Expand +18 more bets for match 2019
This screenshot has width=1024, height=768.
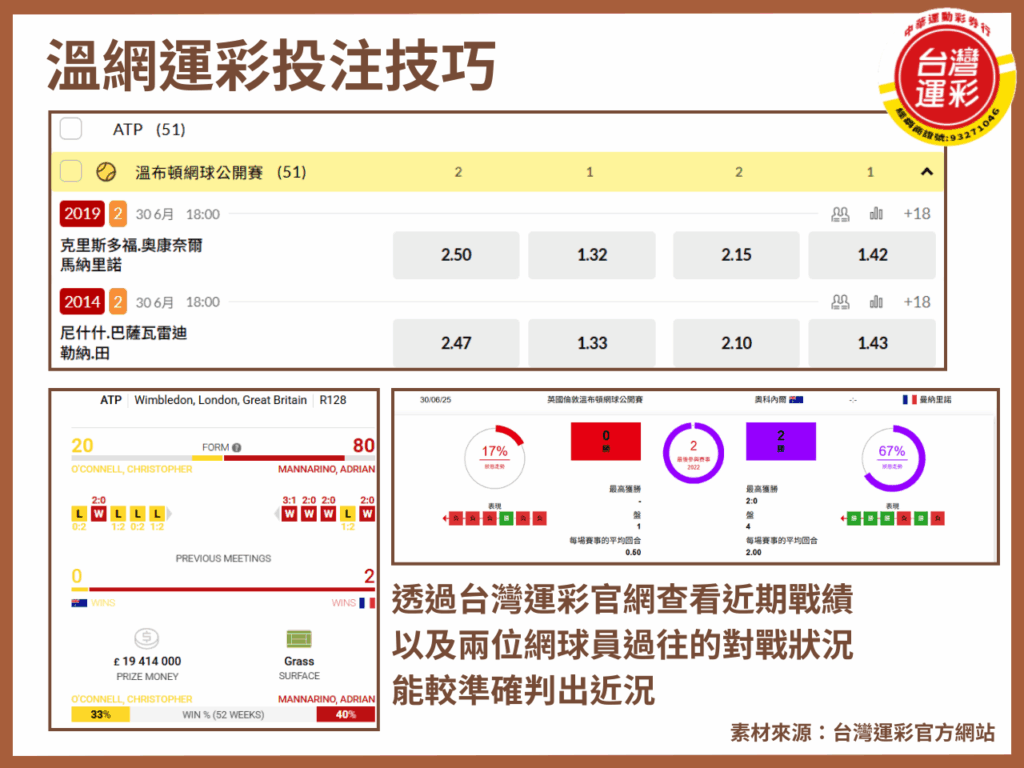916,214
